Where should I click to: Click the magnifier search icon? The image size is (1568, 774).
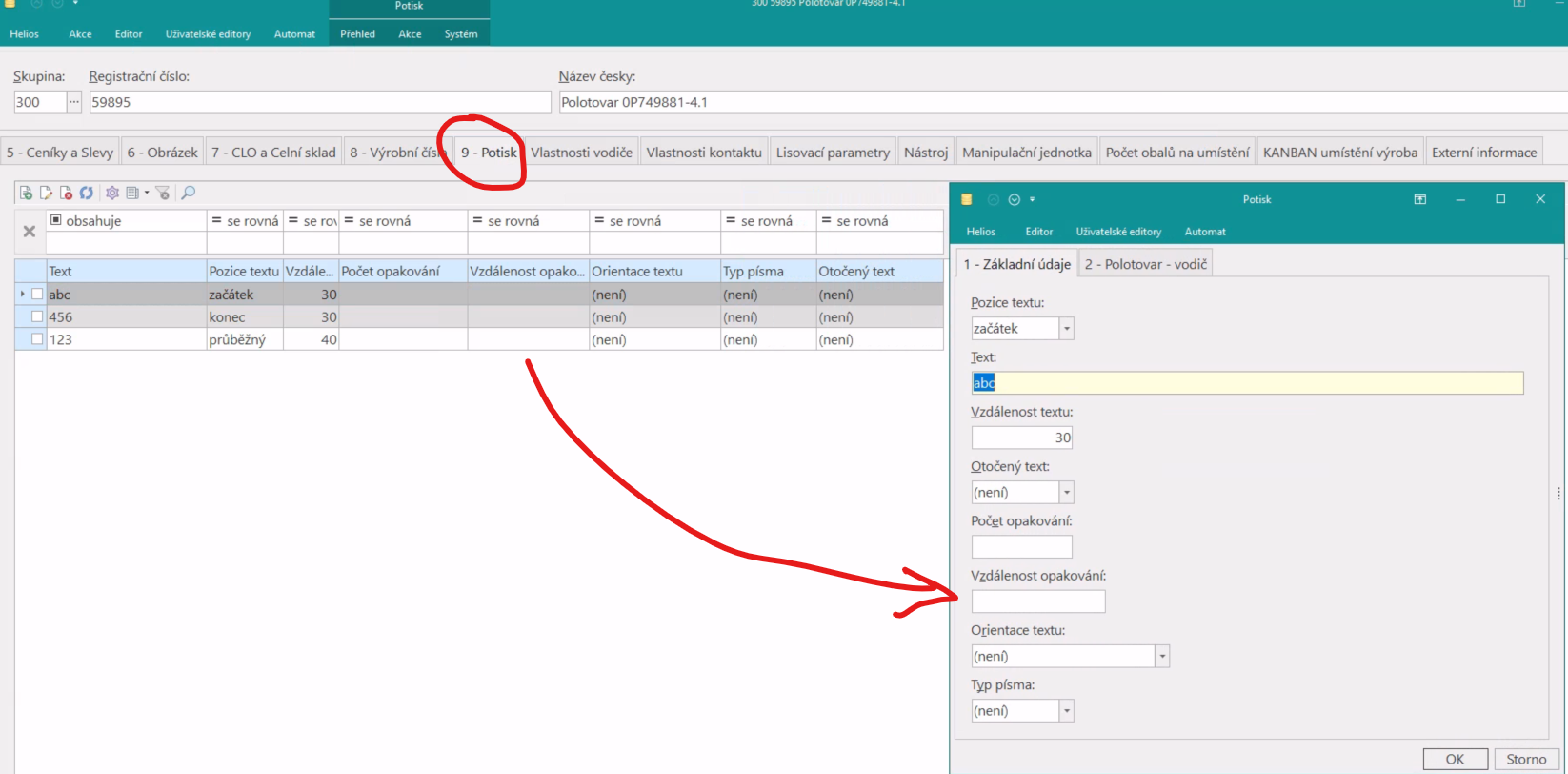[189, 193]
